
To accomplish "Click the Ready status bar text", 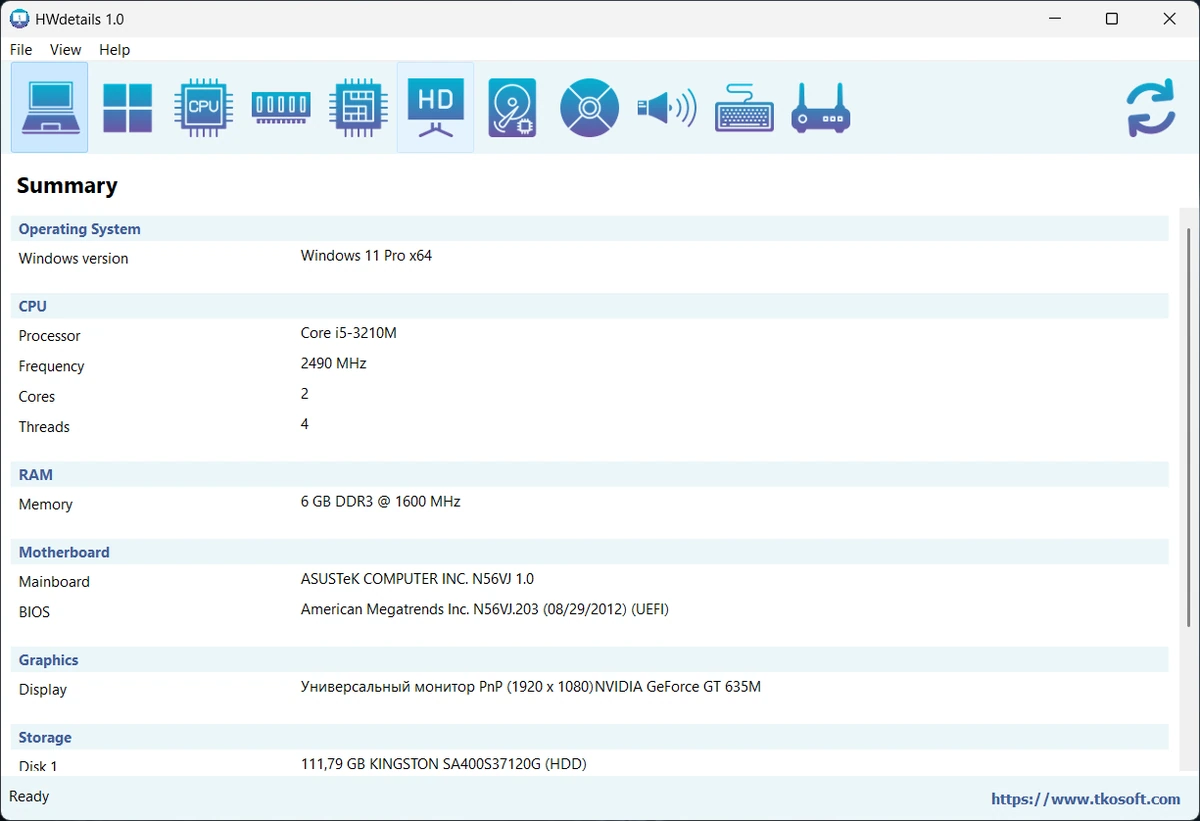I will [x=29, y=797].
